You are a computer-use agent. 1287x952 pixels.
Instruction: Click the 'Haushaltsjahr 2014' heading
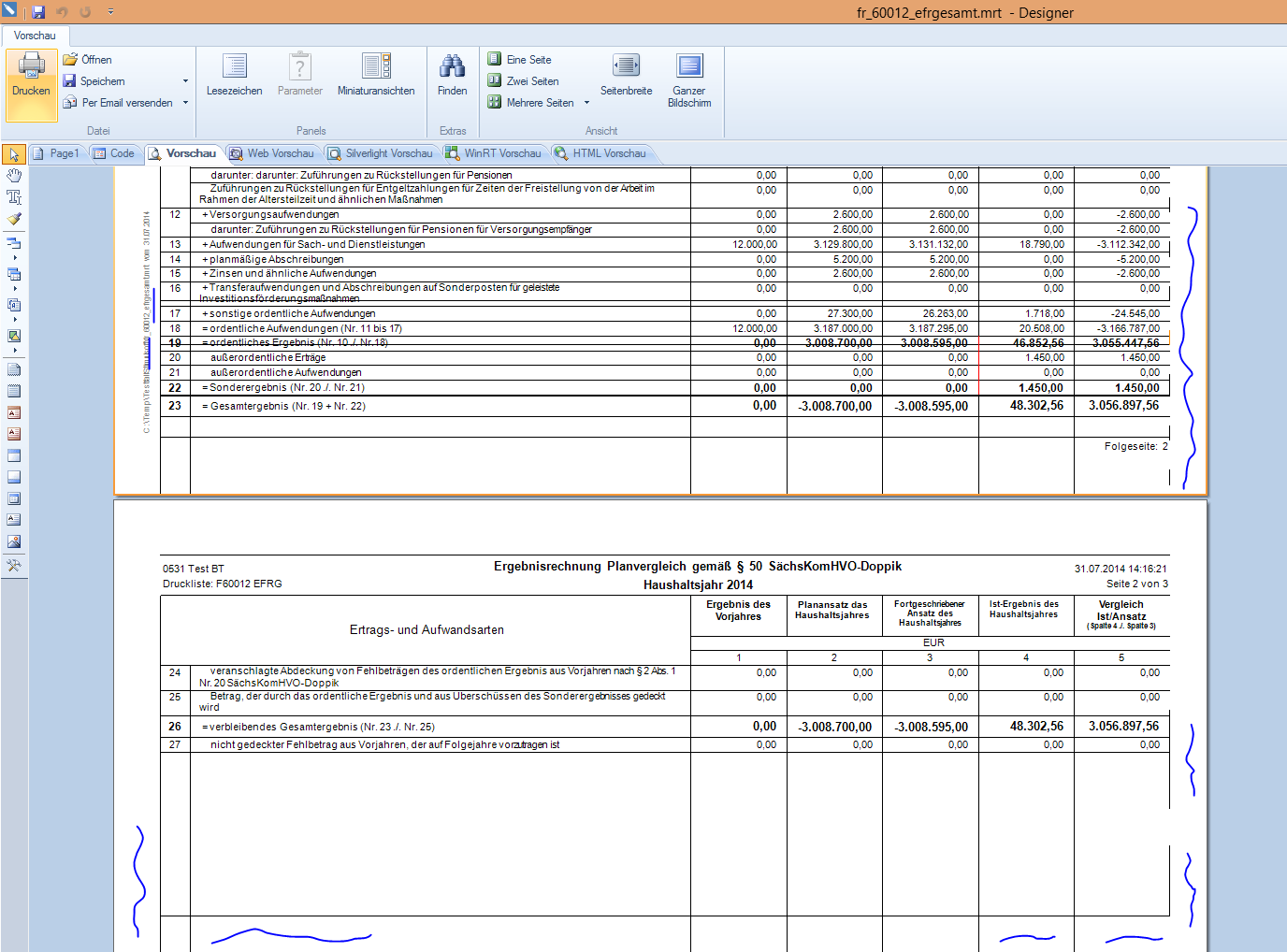[x=698, y=584]
